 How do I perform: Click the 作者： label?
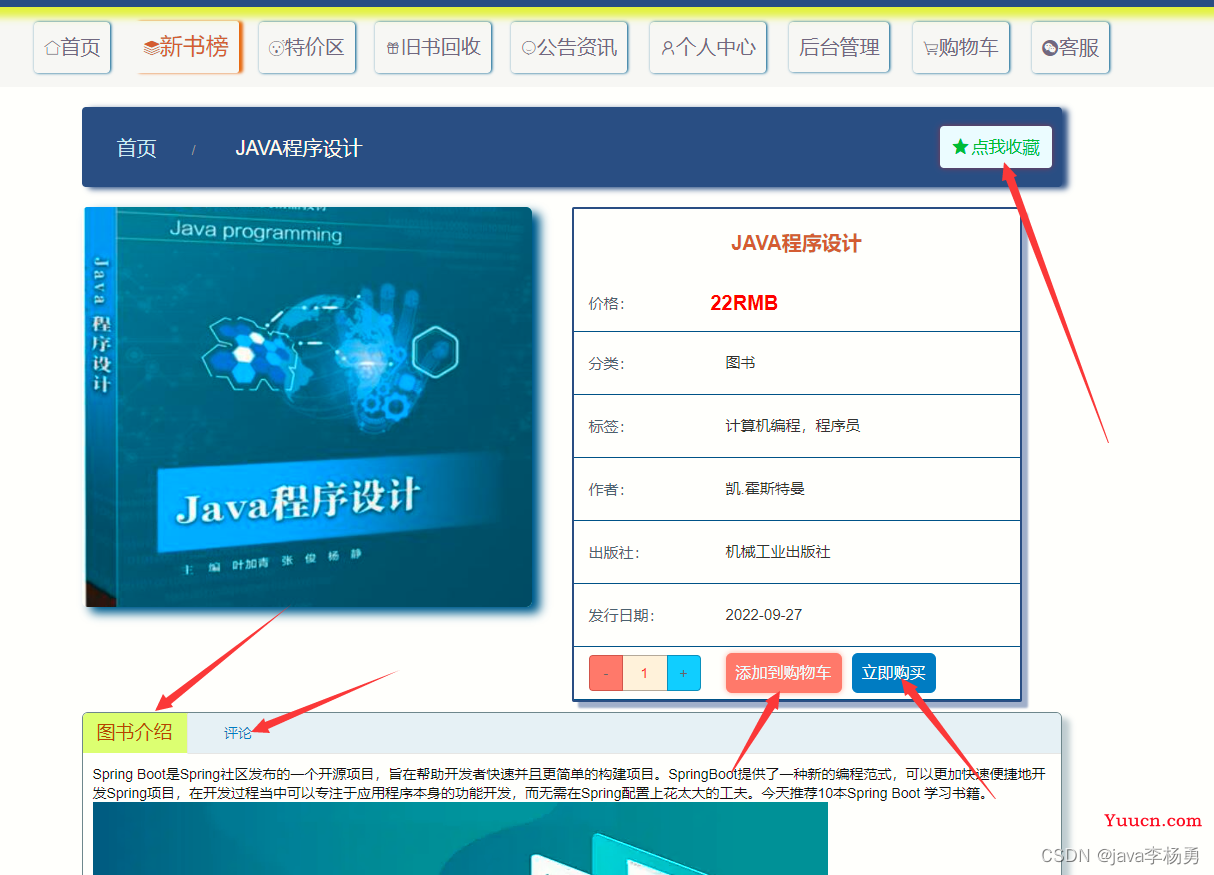[607, 490]
